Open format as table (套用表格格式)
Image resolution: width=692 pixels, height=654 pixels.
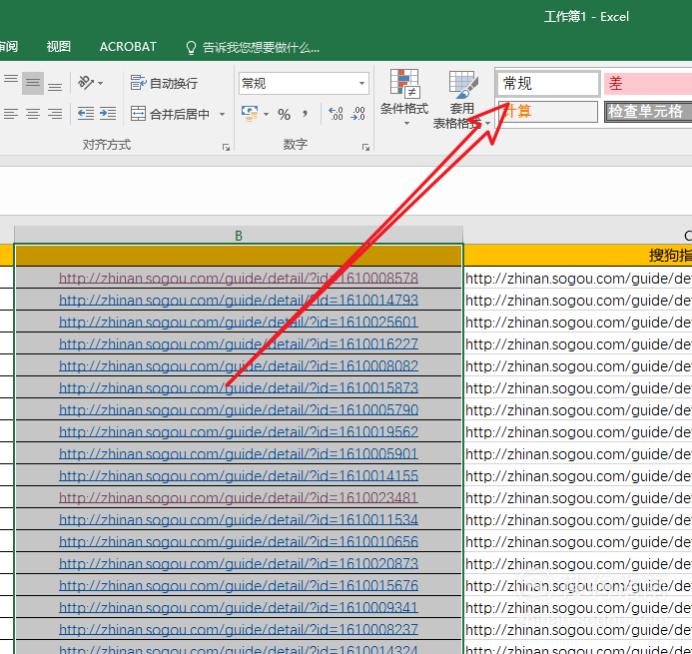[461, 99]
